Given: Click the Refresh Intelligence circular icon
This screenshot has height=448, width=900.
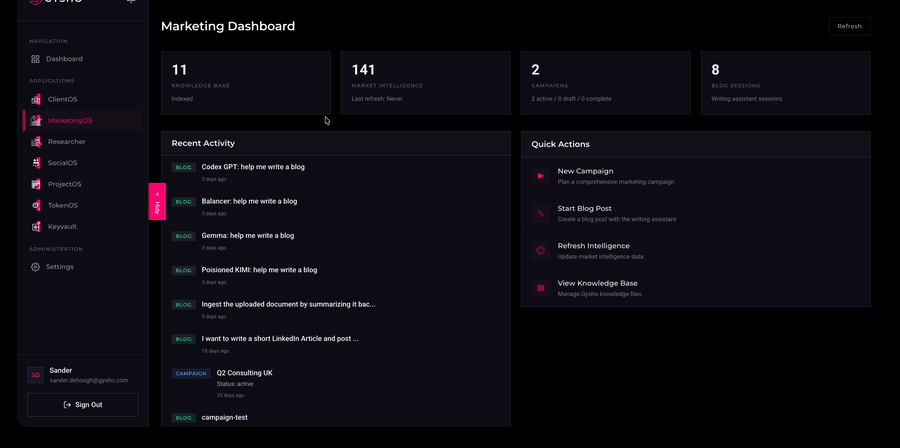Looking at the screenshot, I should pos(540,251).
